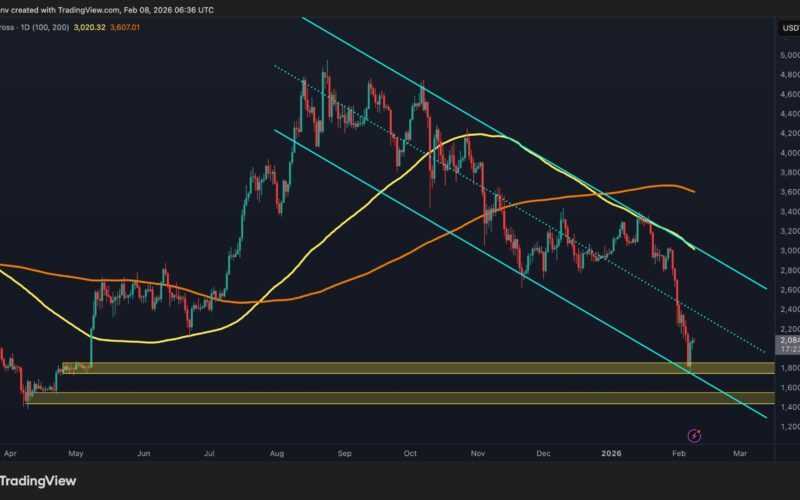Click the 5,000 level on price axis
800x500 pixels.
click(787, 55)
